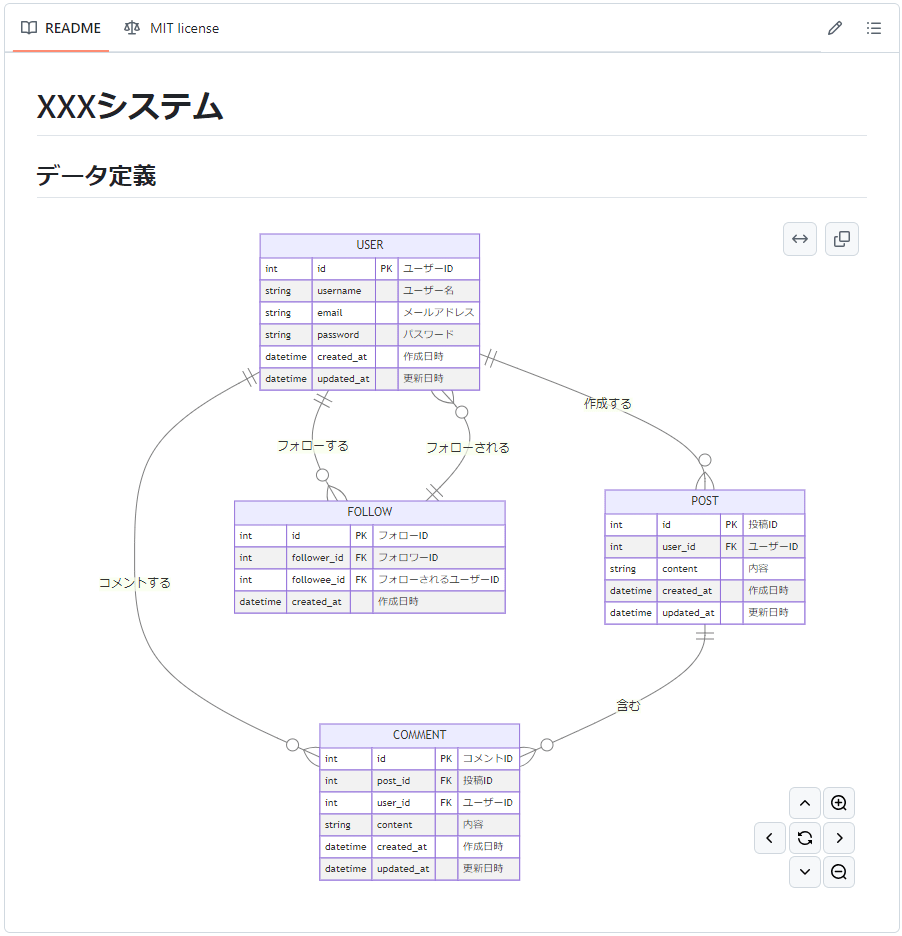Open the MIT license tab
The width and height of the screenshot is (902, 936).
(172, 28)
